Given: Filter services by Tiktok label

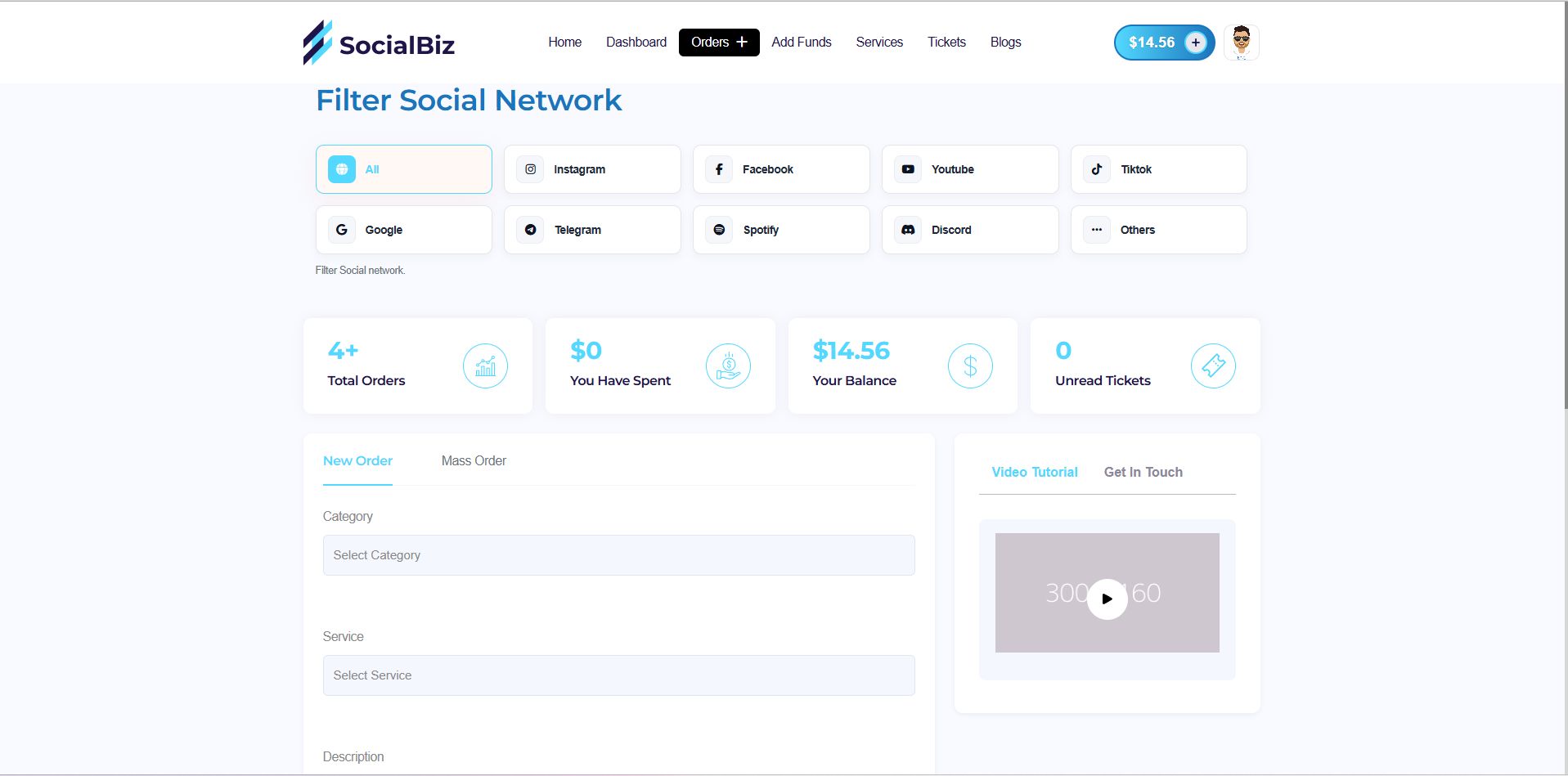Looking at the screenshot, I should click(1136, 169).
